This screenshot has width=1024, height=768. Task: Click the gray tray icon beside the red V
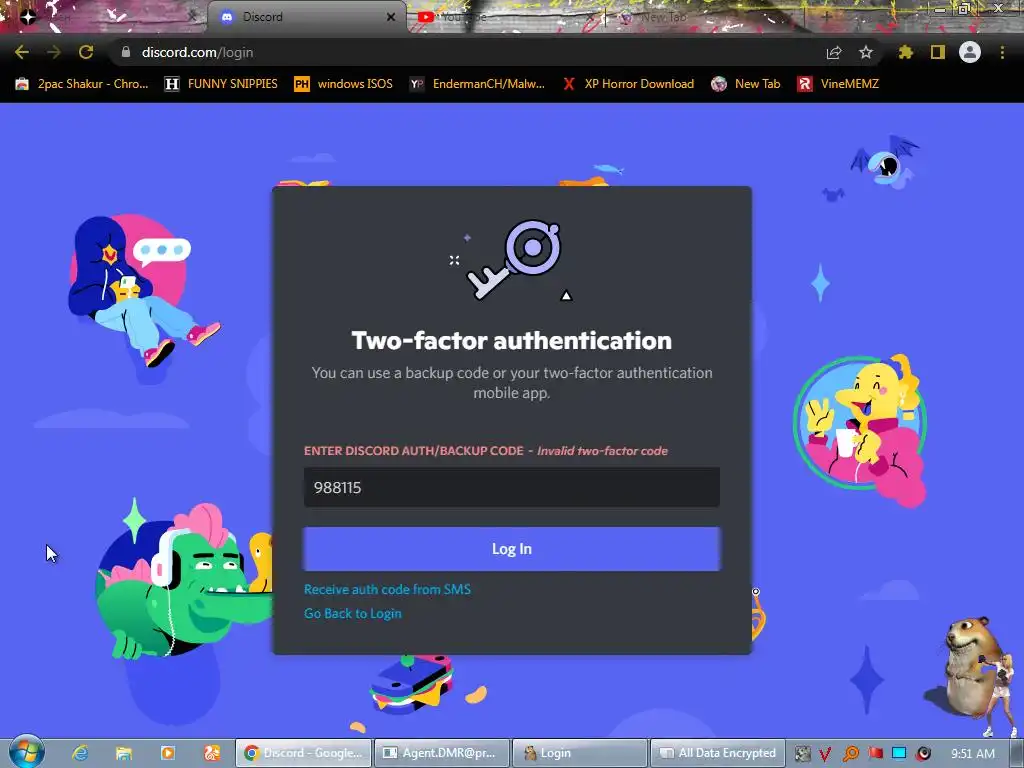[x=802, y=754]
